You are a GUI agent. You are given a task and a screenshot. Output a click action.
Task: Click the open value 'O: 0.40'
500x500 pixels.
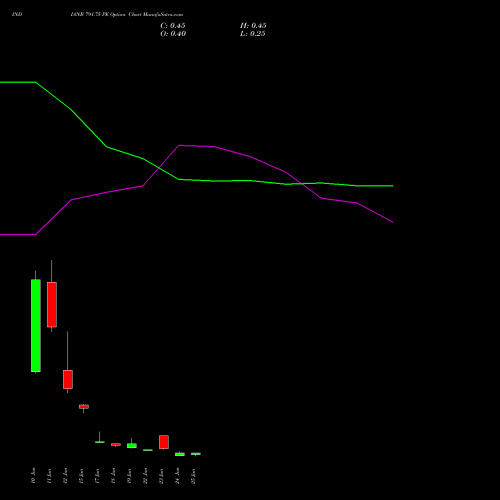[173, 34]
